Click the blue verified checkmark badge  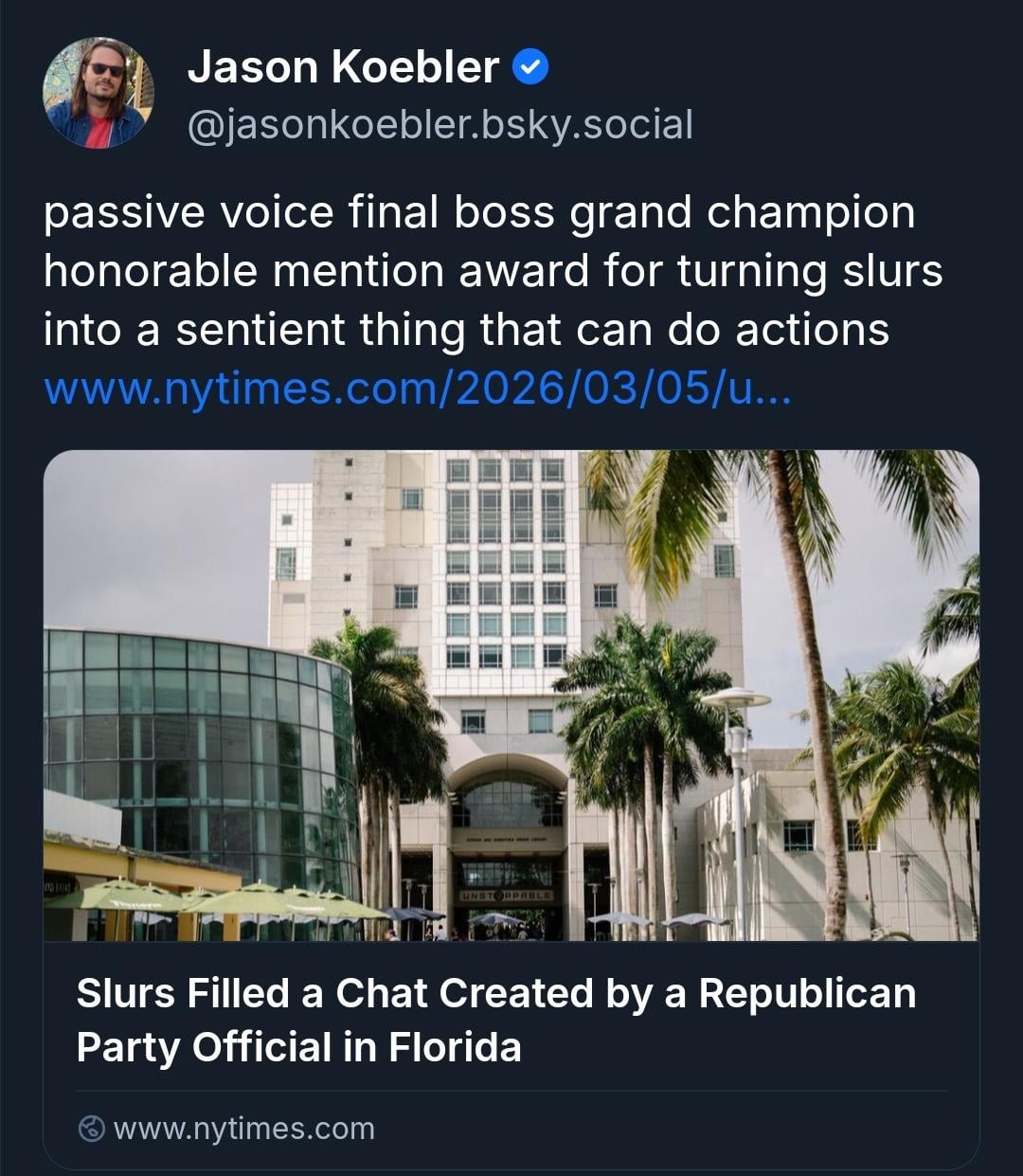(x=530, y=67)
